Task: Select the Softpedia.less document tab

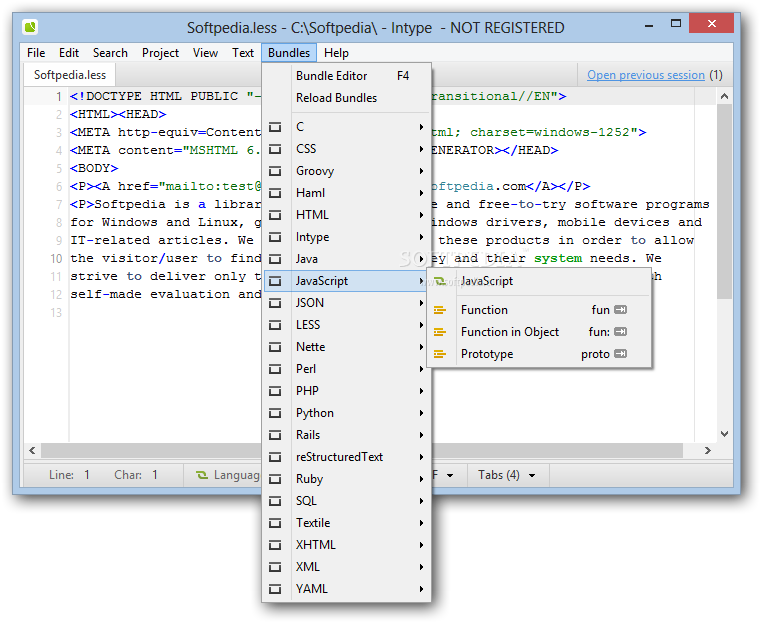Action: pos(70,75)
